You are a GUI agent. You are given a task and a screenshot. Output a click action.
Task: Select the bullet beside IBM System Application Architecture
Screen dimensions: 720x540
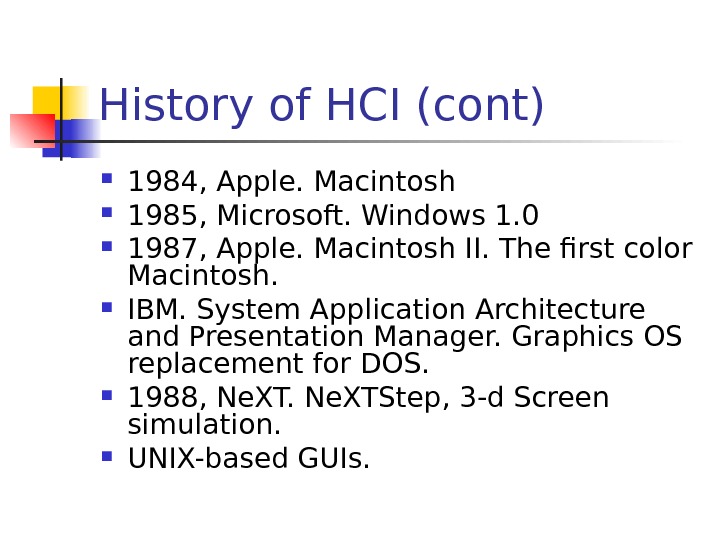coord(107,308)
